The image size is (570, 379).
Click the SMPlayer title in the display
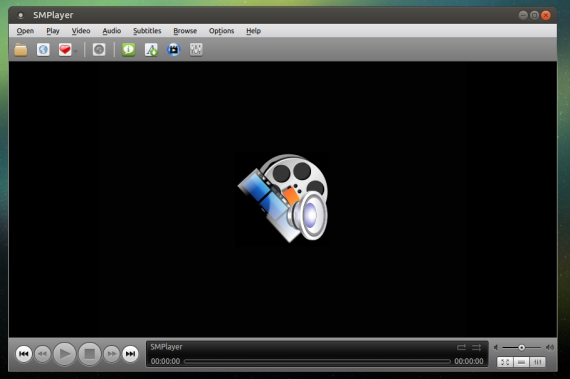166,347
